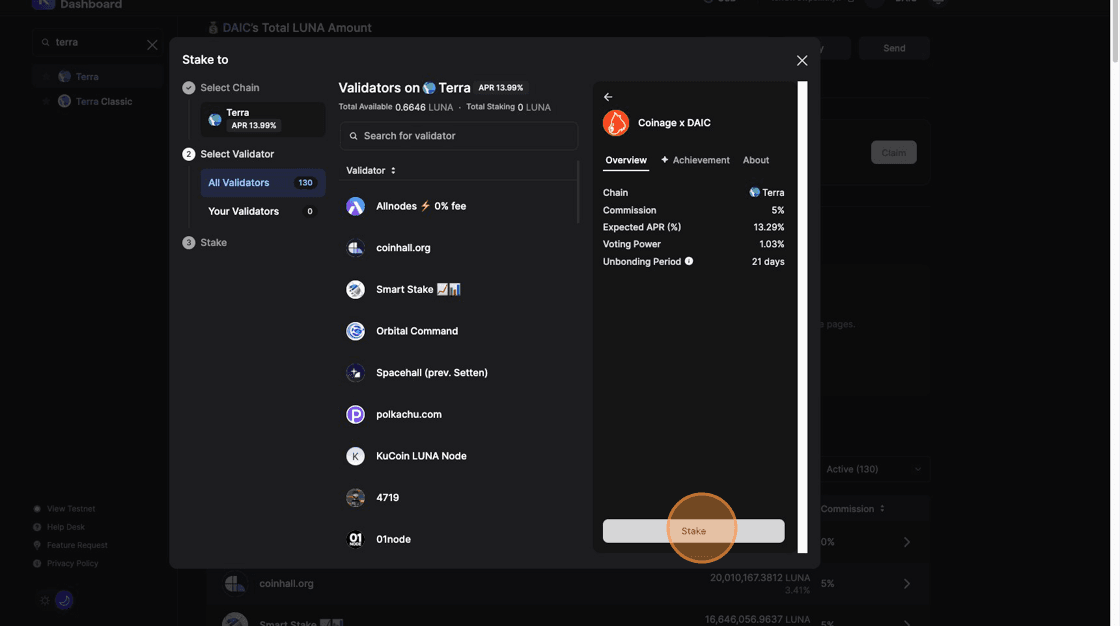Click the Coinage x DAIC flame logo
This screenshot has width=1120, height=626.
point(616,123)
